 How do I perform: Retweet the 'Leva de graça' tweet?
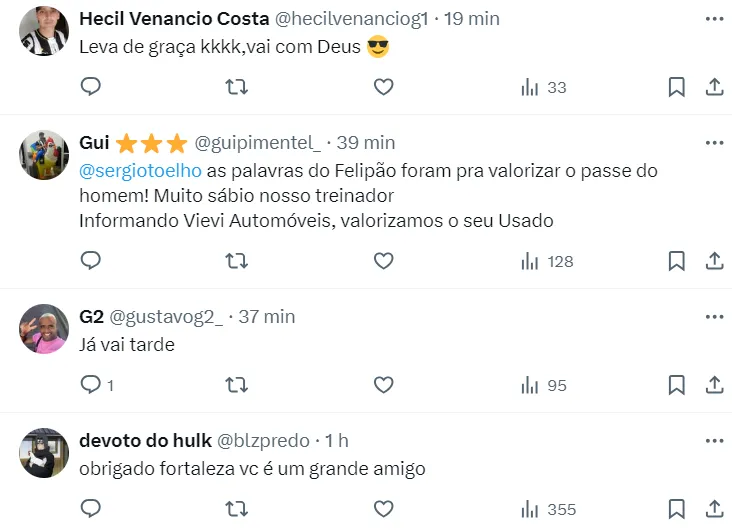237,87
